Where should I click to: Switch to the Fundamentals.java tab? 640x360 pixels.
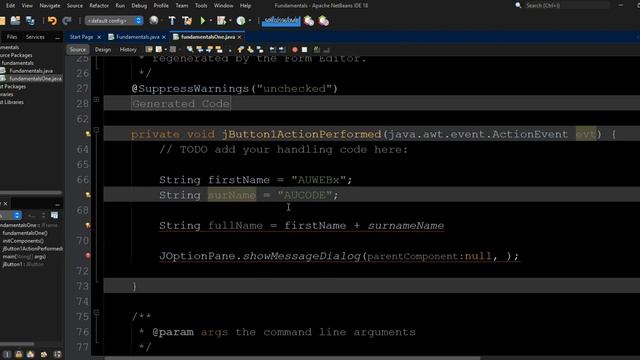click(x=138, y=37)
